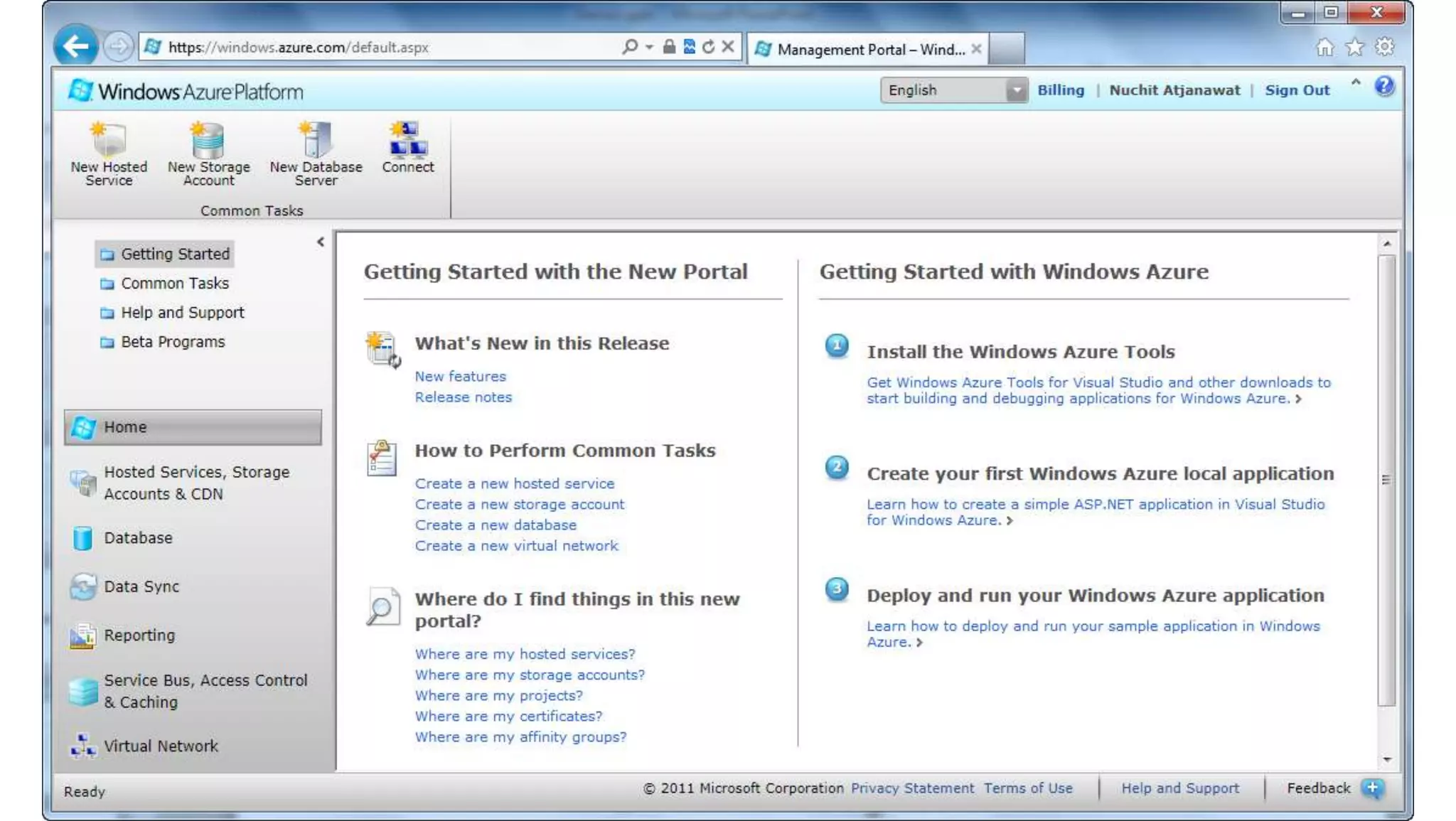The width and height of the screenshot is (1456, 821).
Task: Click the Feedback plus icon
Action: (x=1372, y=788)
